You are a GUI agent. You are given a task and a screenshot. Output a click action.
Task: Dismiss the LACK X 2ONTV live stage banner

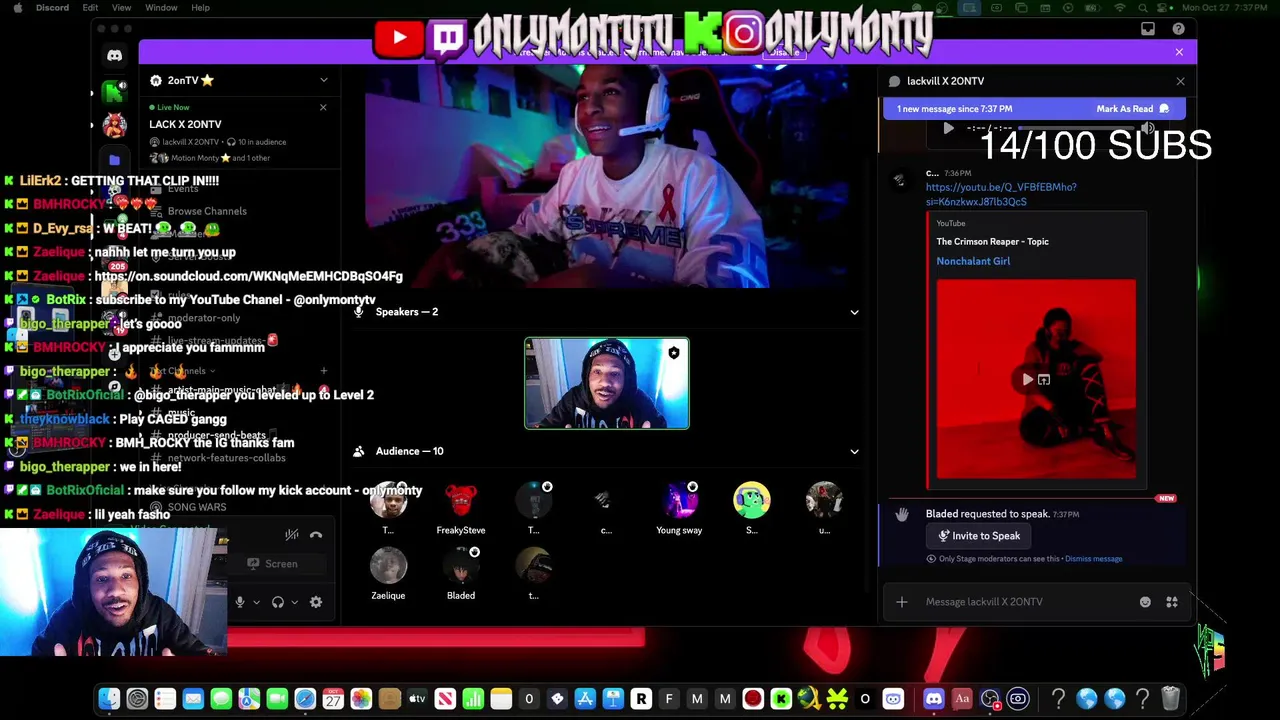(323, 107)
